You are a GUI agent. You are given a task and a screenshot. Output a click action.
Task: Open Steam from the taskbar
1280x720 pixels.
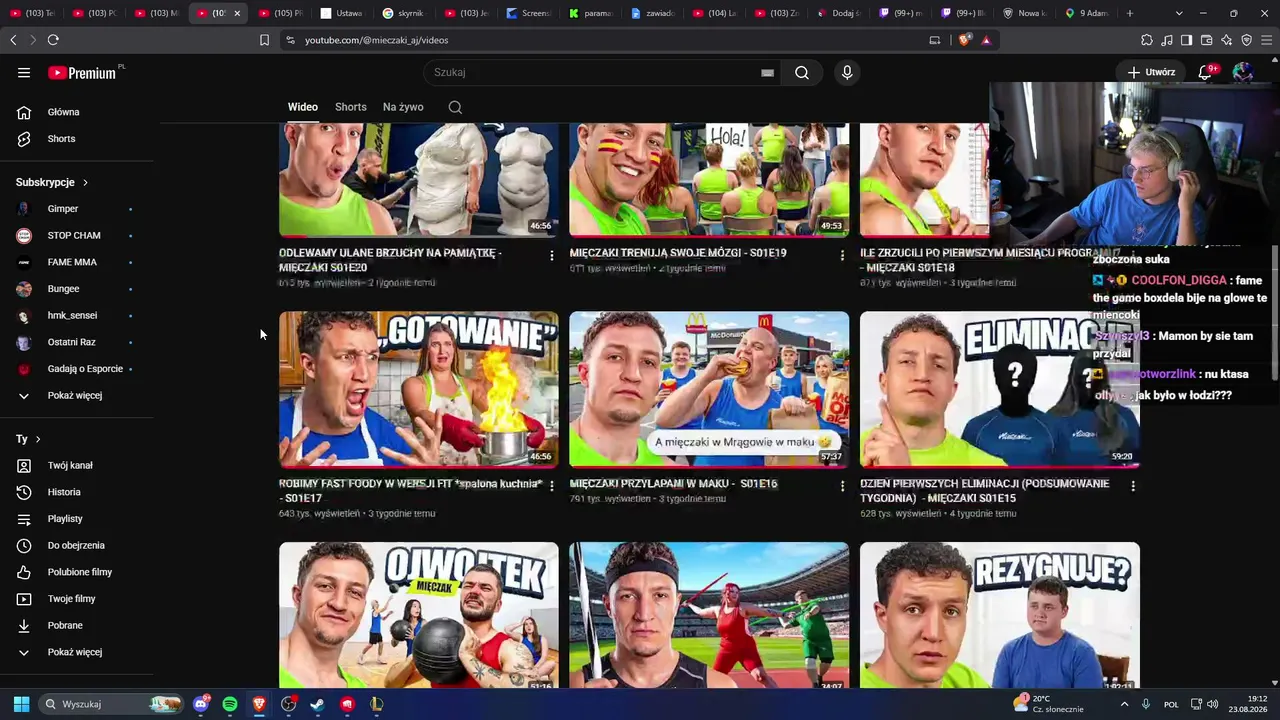click(x=318, y=704)
